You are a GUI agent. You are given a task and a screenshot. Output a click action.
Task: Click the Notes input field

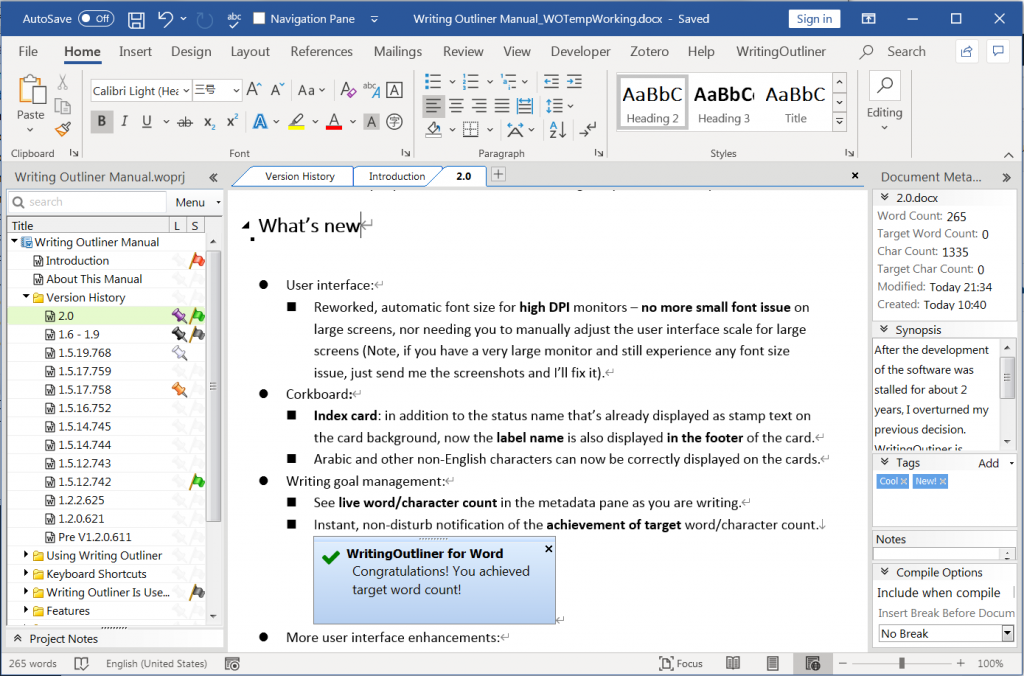pyautogui.click(x=937, y=554)
